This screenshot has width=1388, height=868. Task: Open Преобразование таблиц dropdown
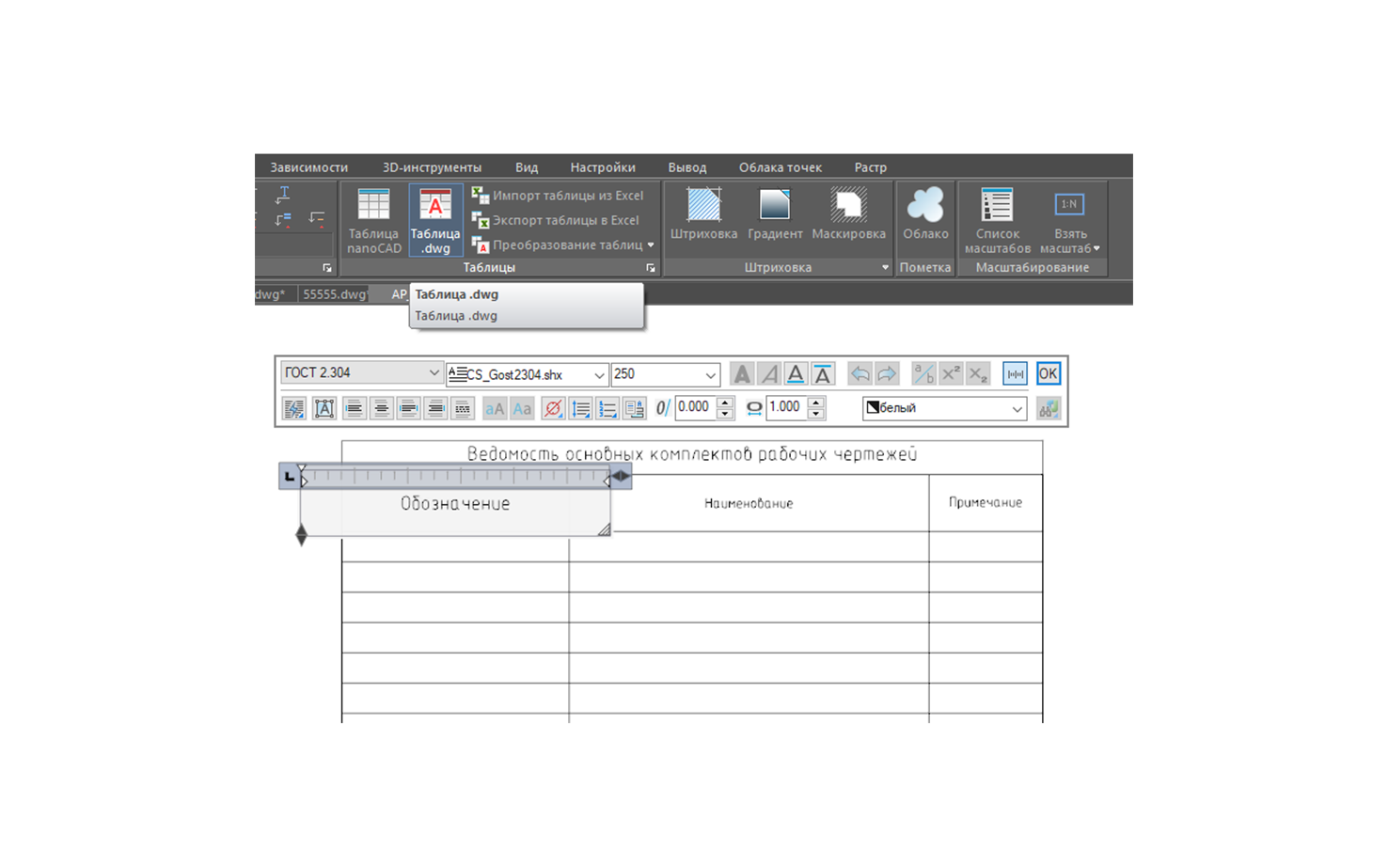pos(562,245)
